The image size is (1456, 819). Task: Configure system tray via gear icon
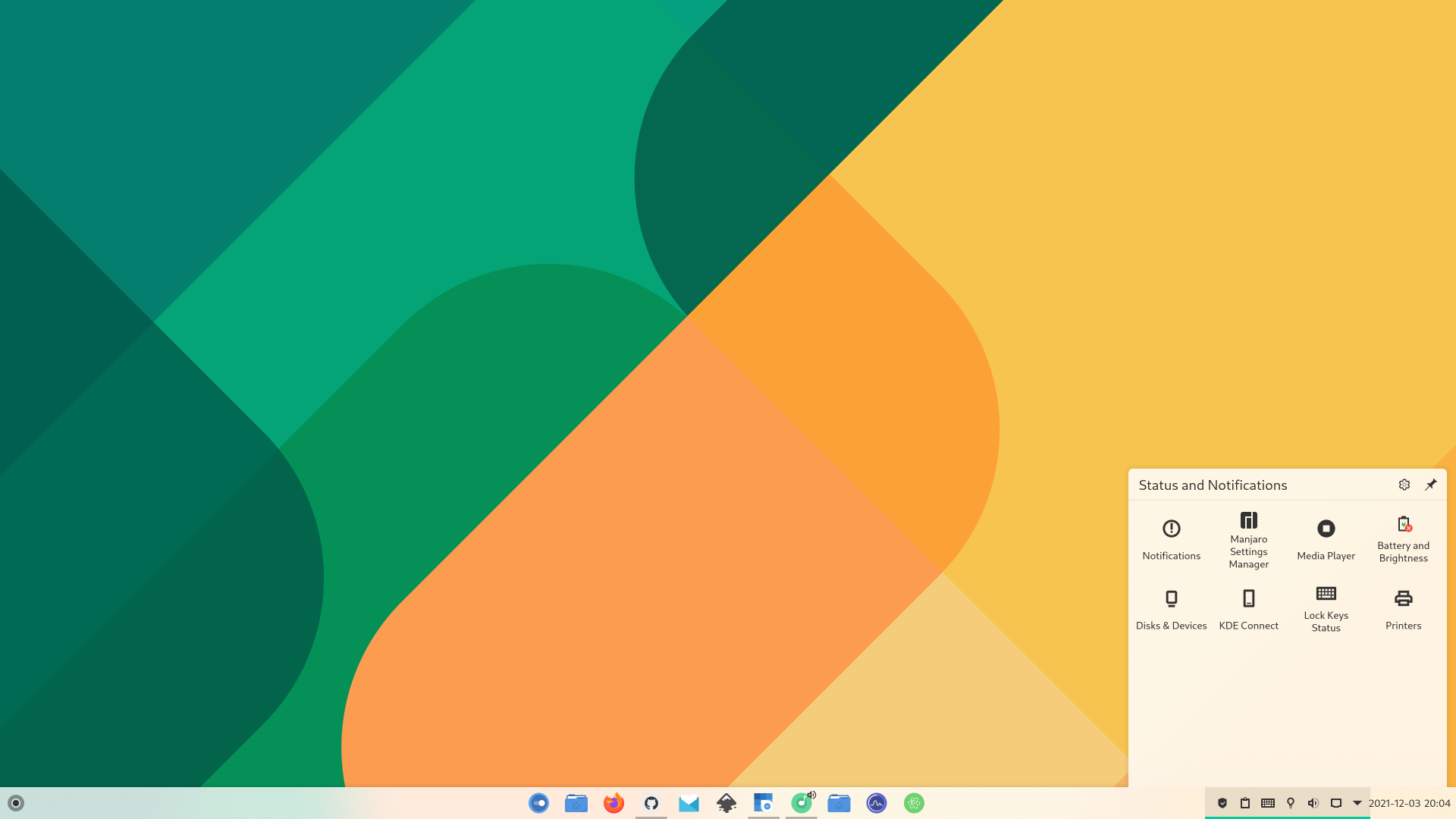1404,485
